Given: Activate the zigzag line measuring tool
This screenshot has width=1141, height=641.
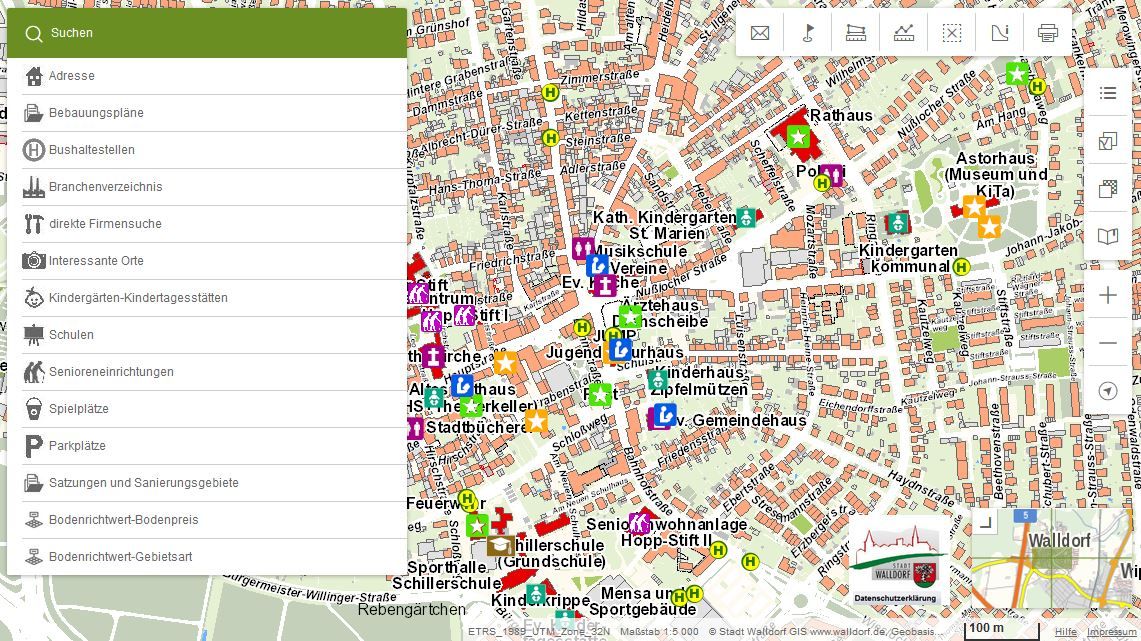Looking at the screenshot, I should 904,33.
